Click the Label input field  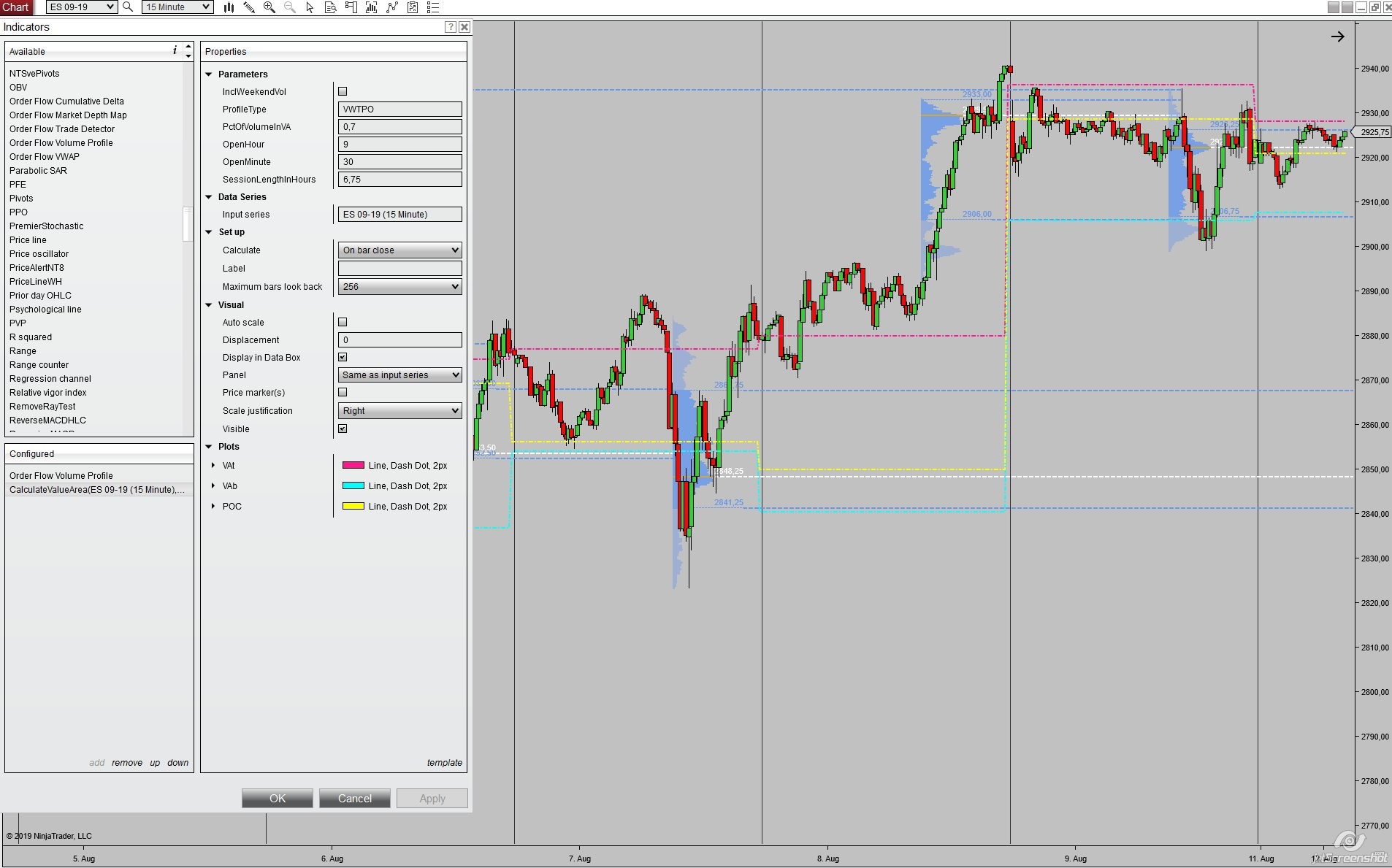coord(400,268)
